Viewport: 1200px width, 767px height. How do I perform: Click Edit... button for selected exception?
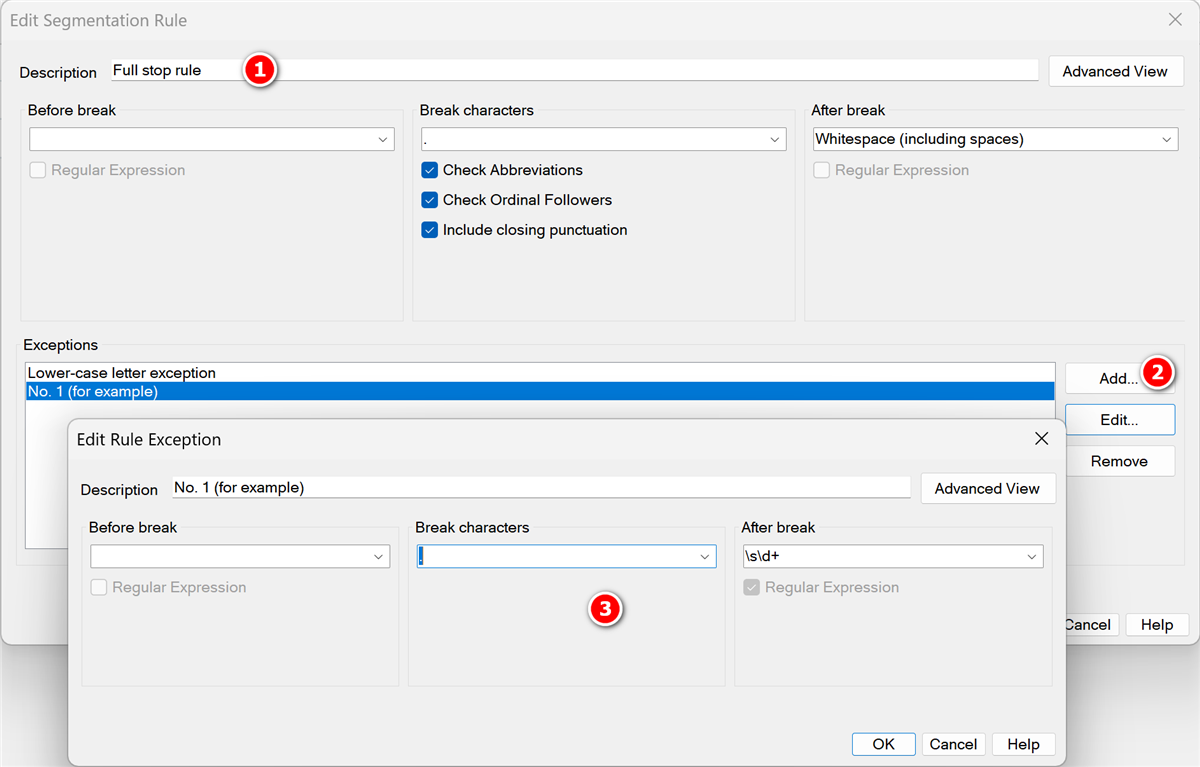pos(1119,420)
